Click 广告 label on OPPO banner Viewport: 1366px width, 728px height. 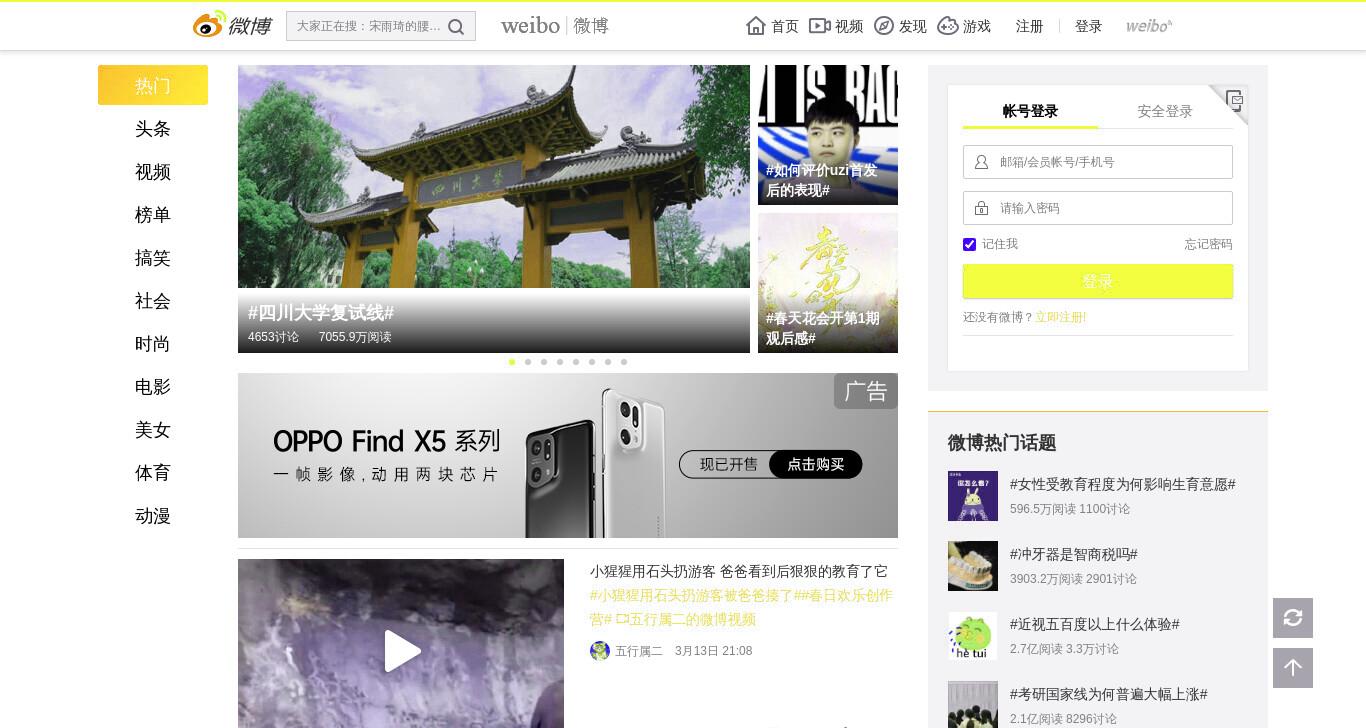866,391
